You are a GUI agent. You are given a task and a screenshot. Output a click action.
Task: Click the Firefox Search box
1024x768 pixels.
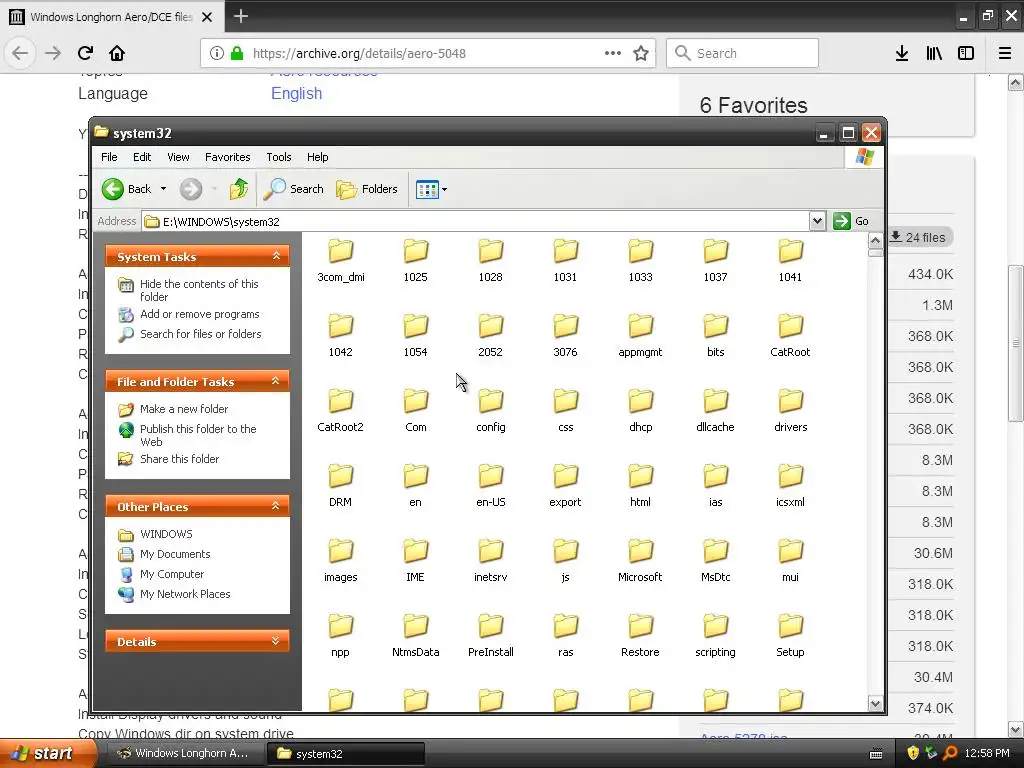click(x=742, y=53)
